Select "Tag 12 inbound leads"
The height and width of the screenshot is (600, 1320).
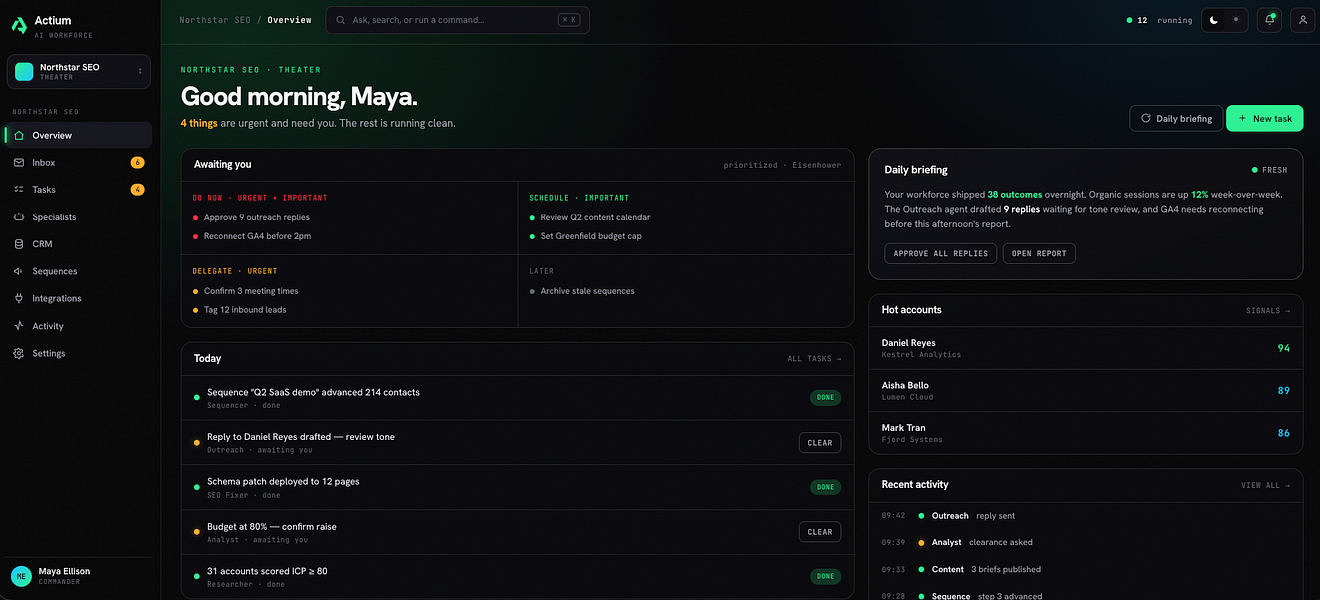point(245,310)
